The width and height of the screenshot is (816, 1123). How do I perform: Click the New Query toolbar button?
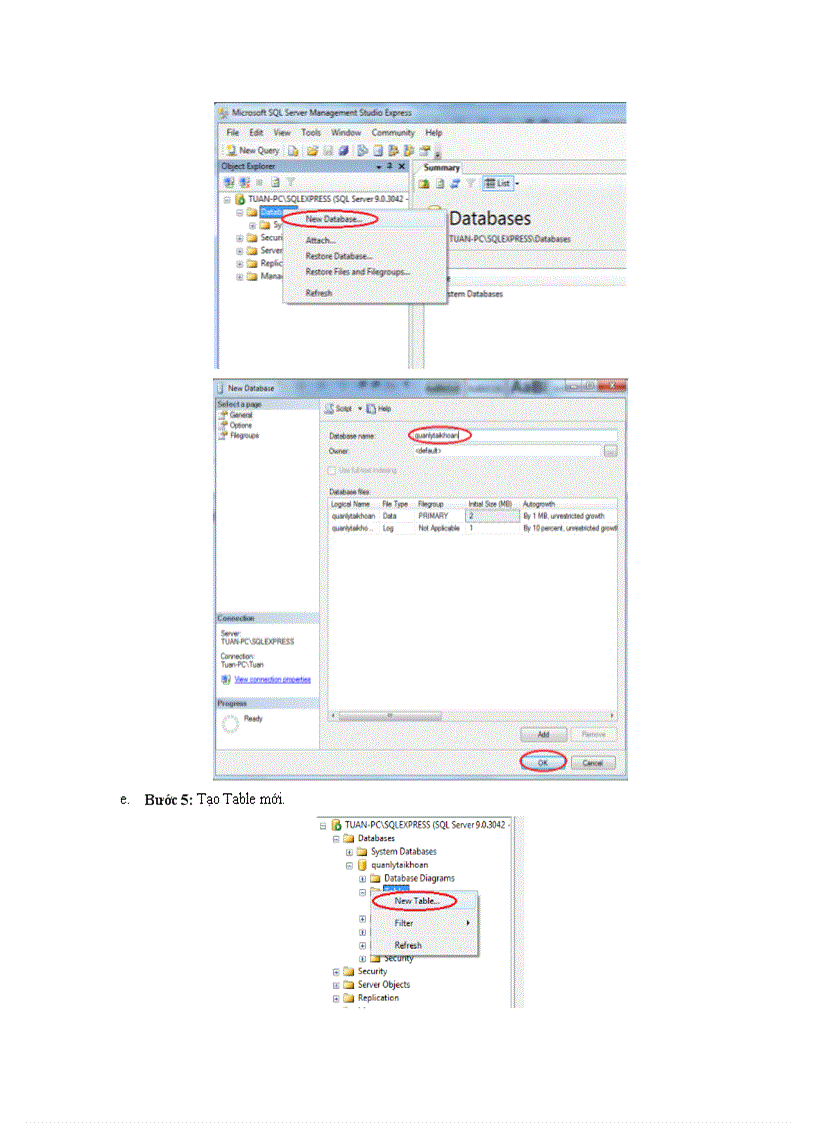click(251, 150)
